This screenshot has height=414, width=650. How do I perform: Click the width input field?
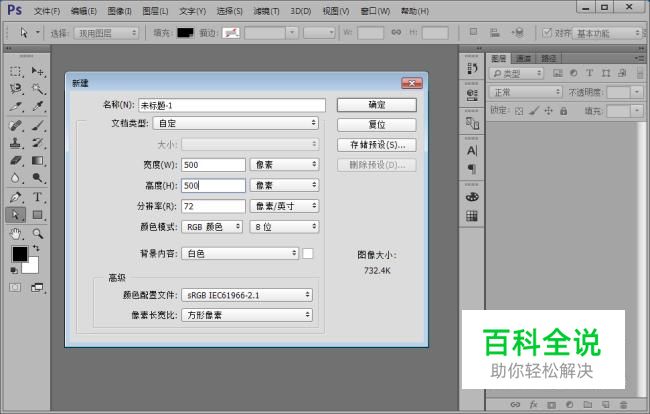(213, 165)
